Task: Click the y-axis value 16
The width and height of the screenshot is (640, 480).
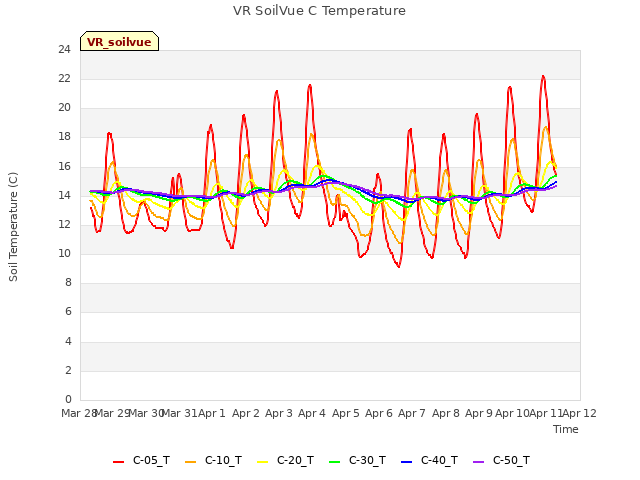Action: [64, 167]
